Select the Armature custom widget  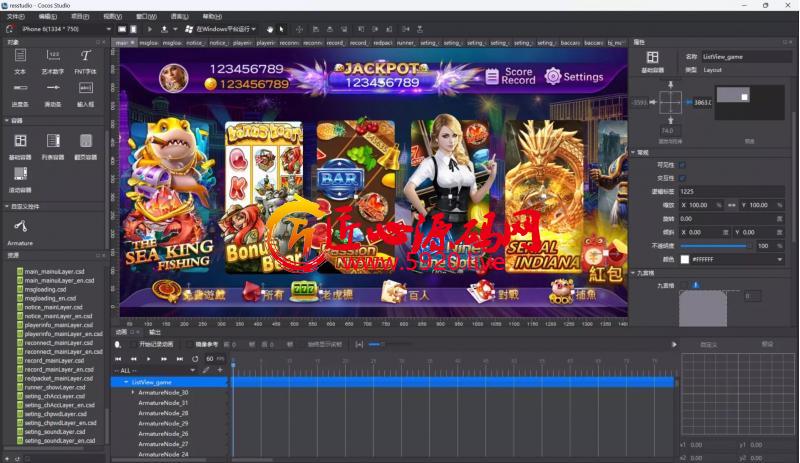(20, 226)
